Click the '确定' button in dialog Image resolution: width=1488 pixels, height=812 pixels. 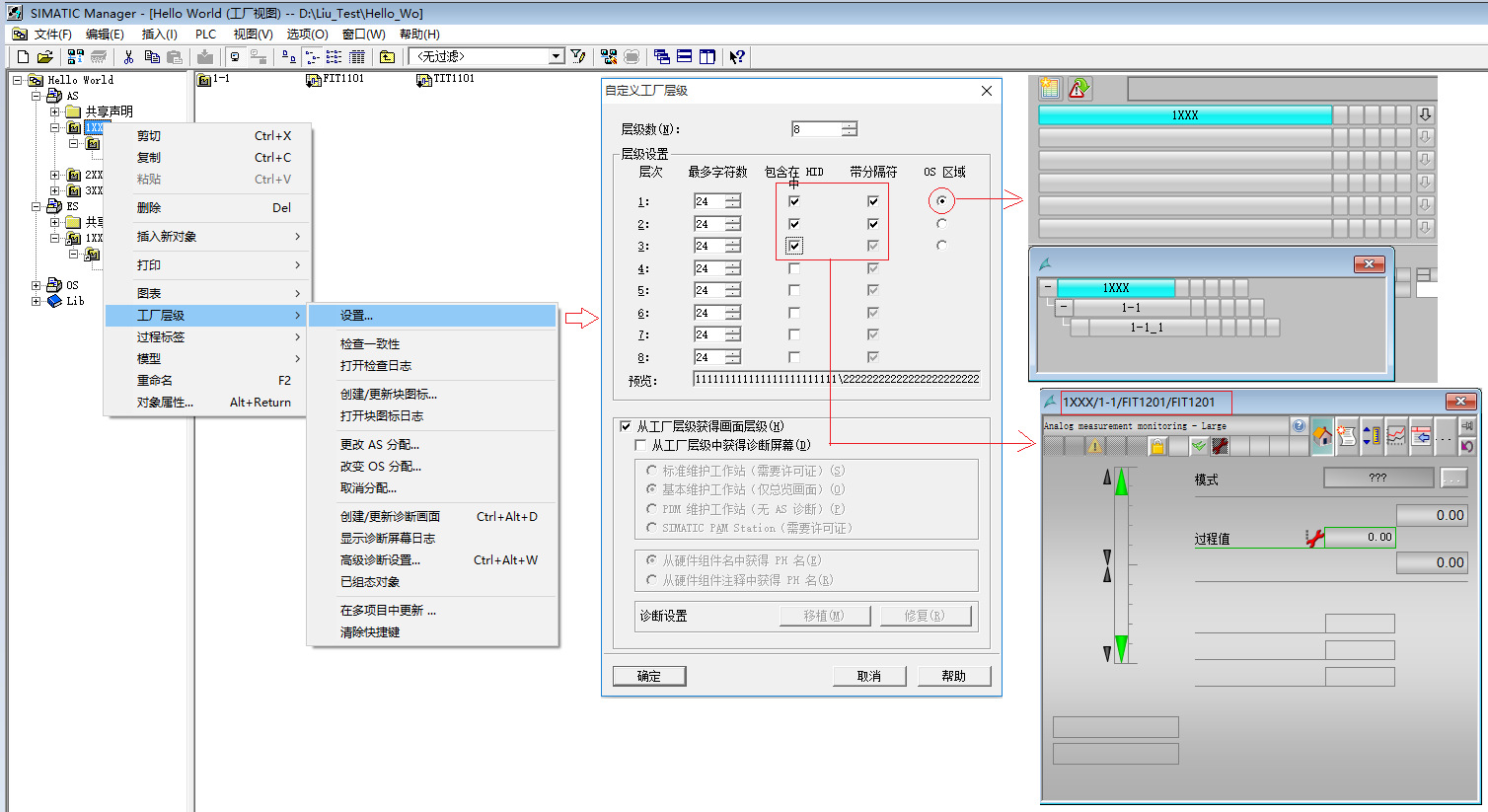coord(648,676)
